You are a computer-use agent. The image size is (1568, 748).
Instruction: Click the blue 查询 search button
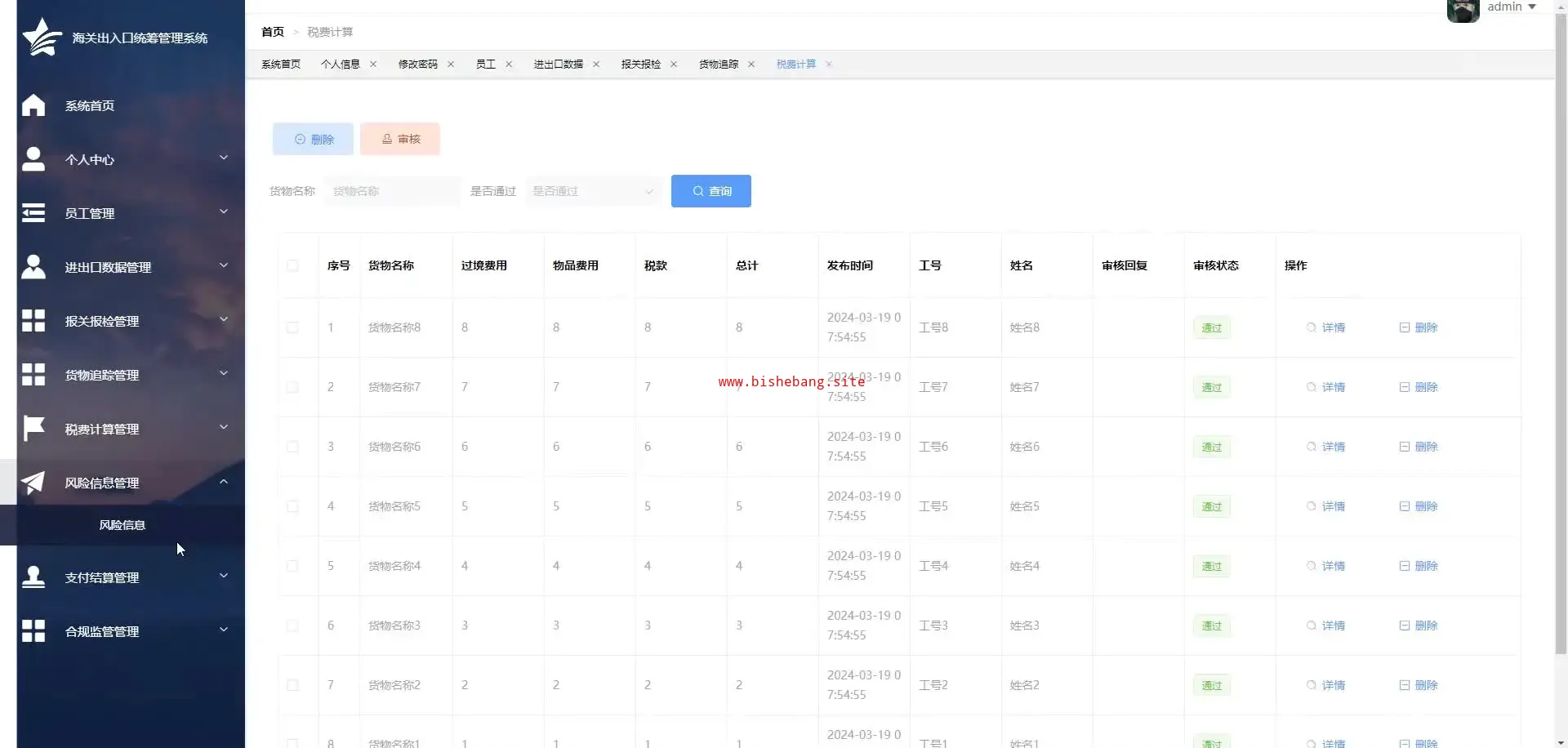[x=710, y=191]
